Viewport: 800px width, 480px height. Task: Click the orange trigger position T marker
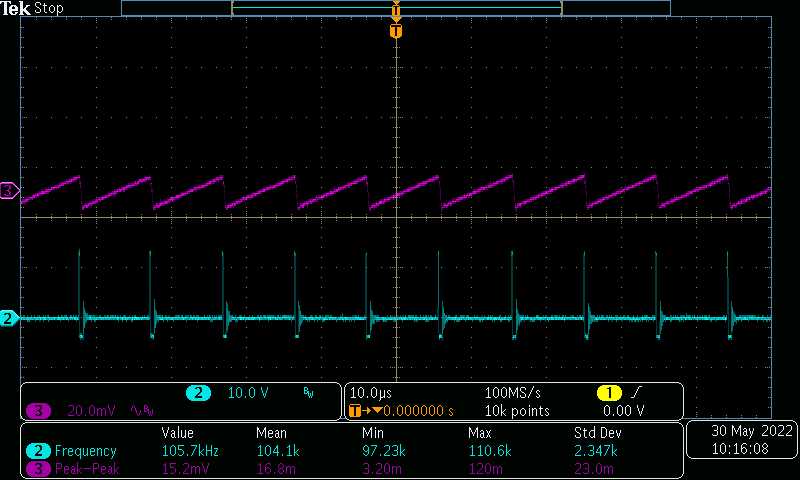(396, 31)
